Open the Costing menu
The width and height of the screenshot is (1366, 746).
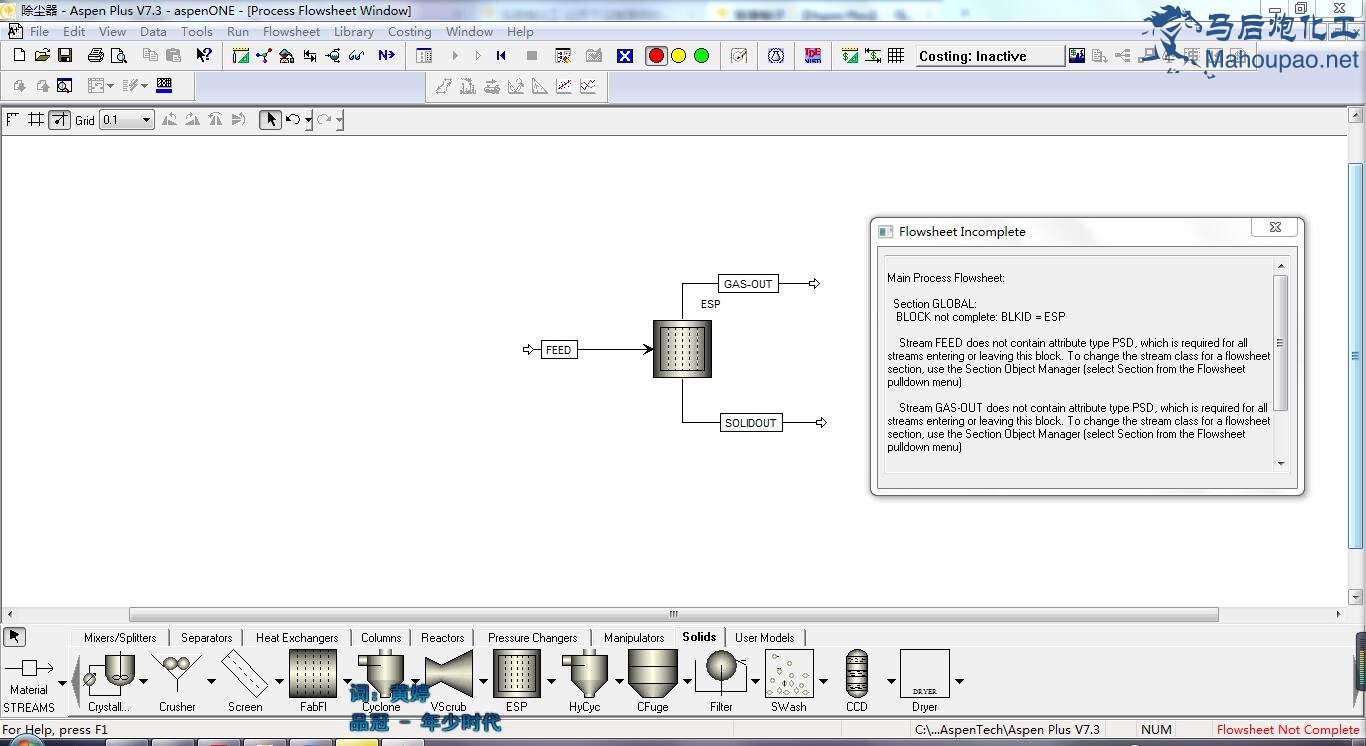tap(409, 31)
